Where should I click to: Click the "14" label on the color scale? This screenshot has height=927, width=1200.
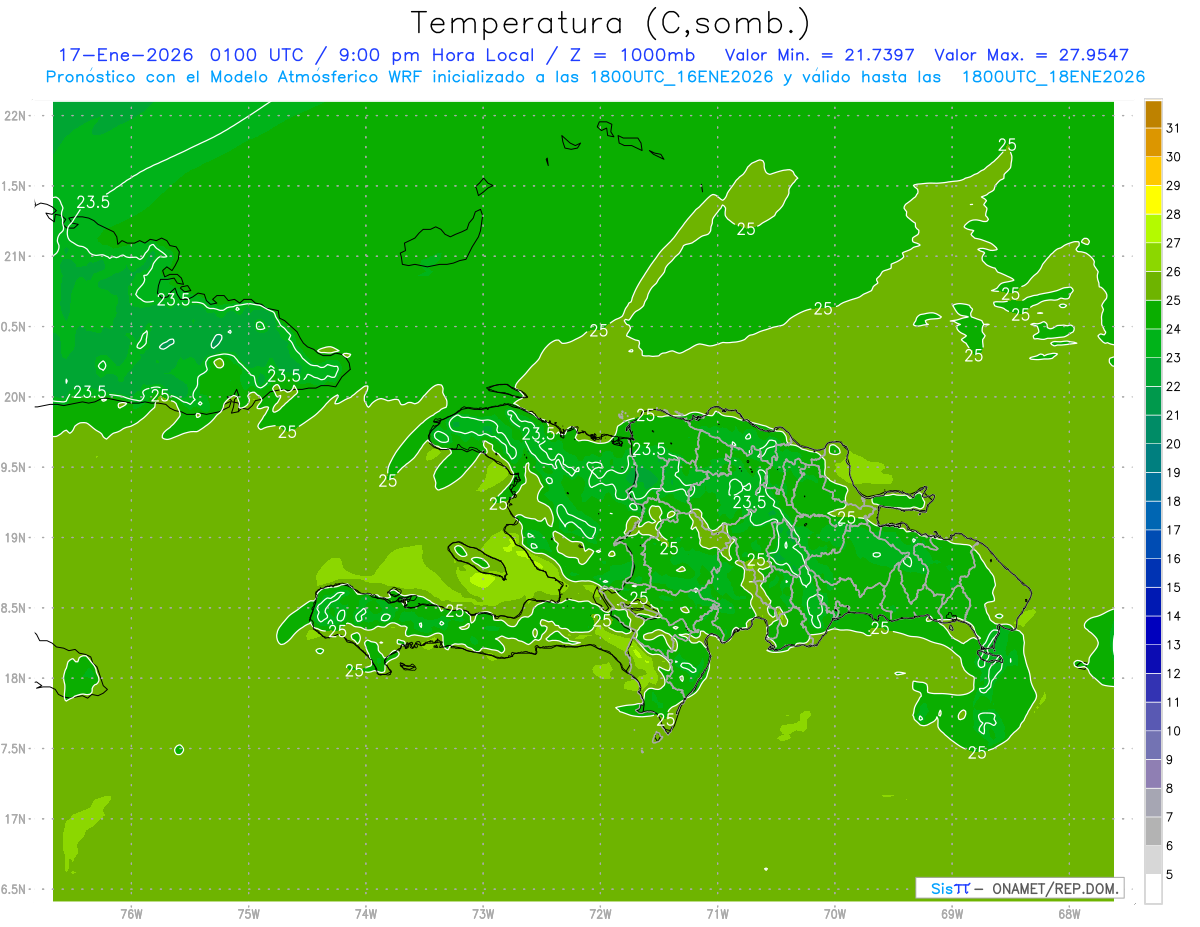[1174, 616]
